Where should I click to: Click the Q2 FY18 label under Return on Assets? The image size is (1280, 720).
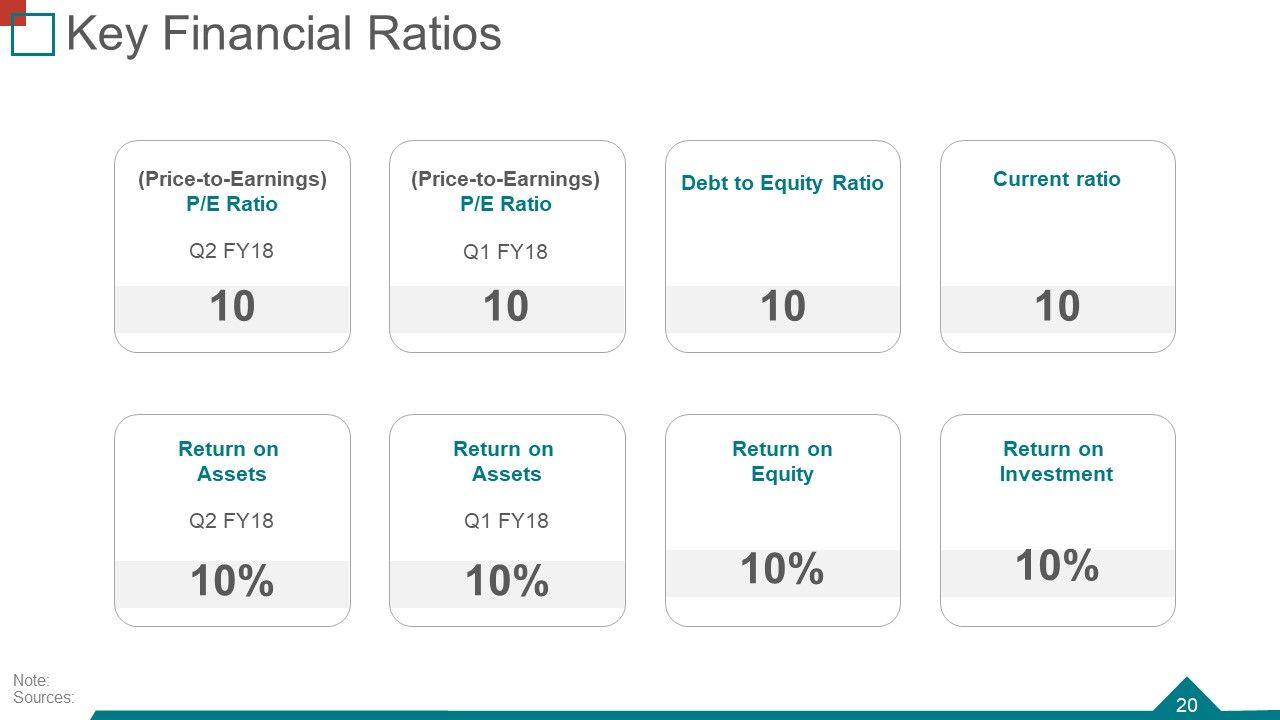click(x=231, y=521)
